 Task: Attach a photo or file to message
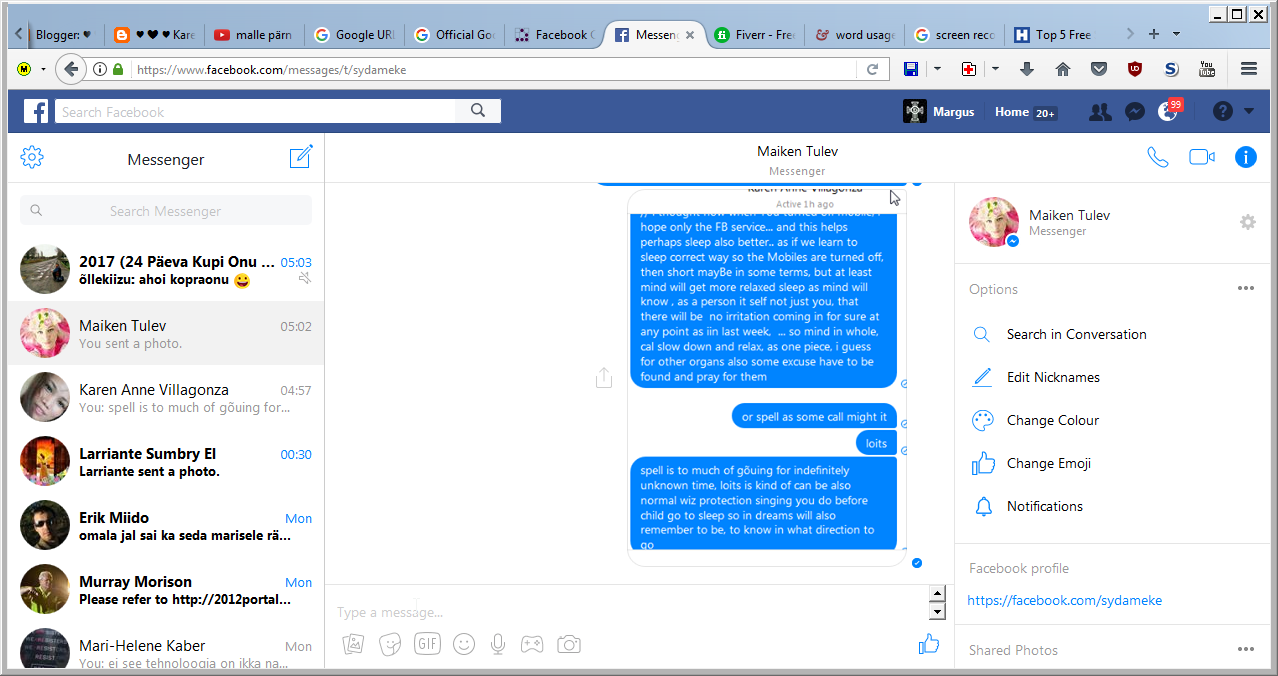[x=353, y=644]
